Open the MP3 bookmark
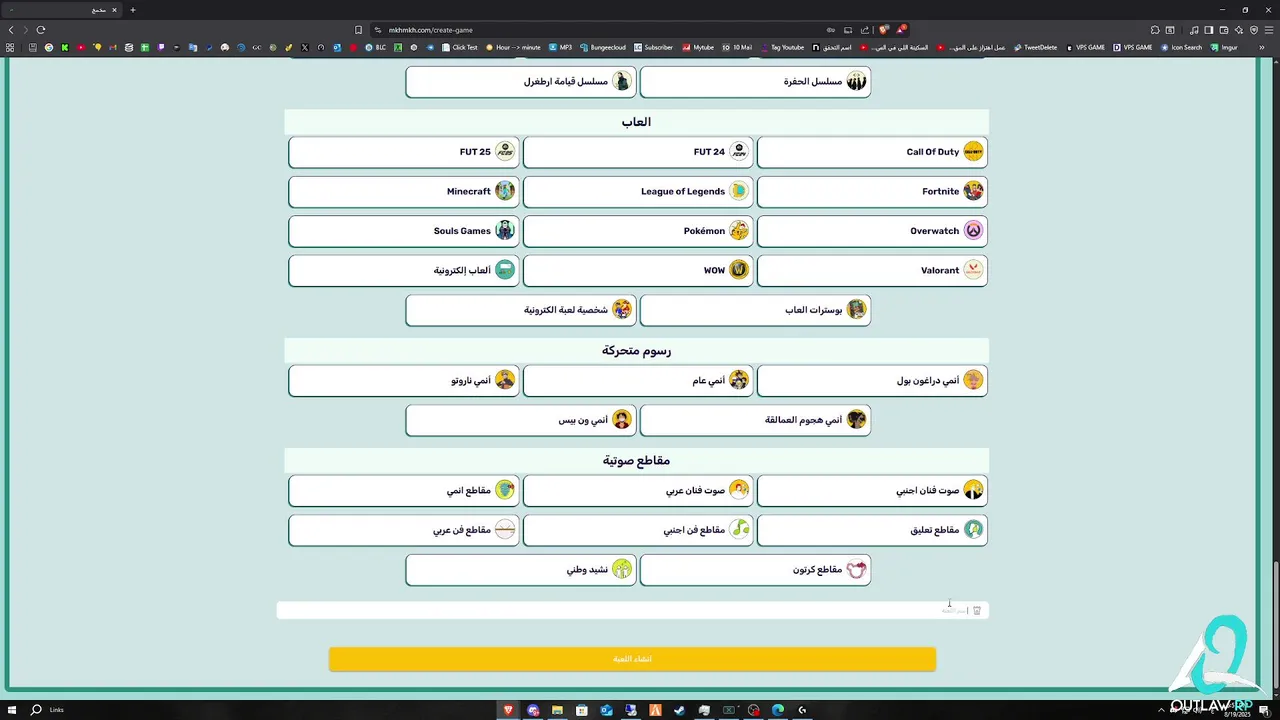Screen dimensions: 1280x720 (559, 47)
